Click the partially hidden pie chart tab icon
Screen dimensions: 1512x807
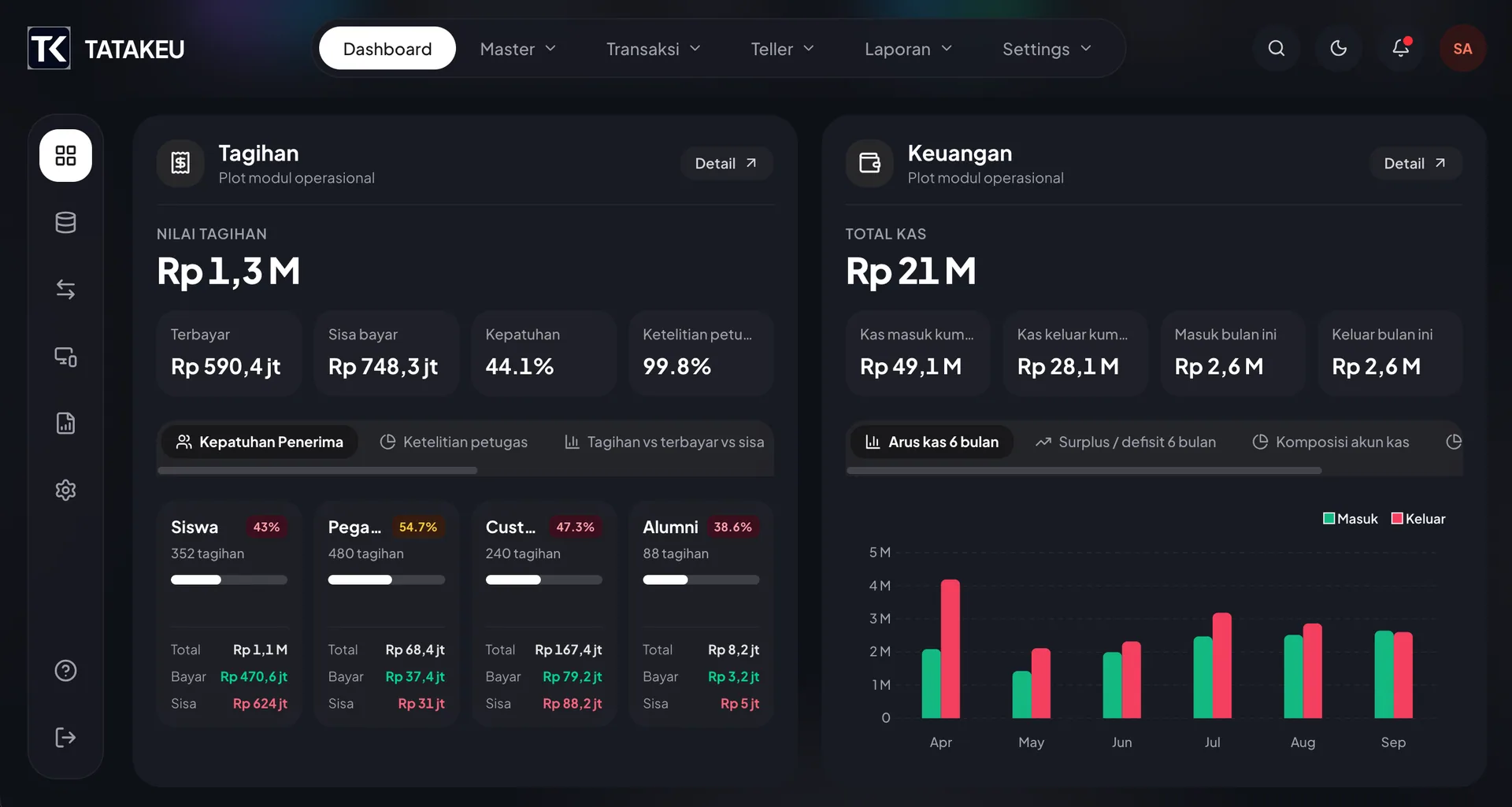point(1454,442)
